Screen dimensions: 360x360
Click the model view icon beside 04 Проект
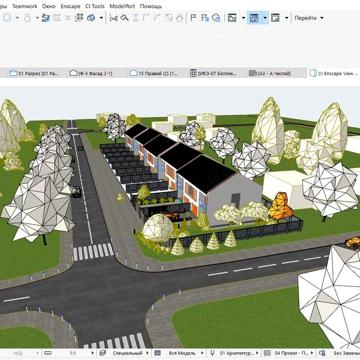click(x=267, y=353)
